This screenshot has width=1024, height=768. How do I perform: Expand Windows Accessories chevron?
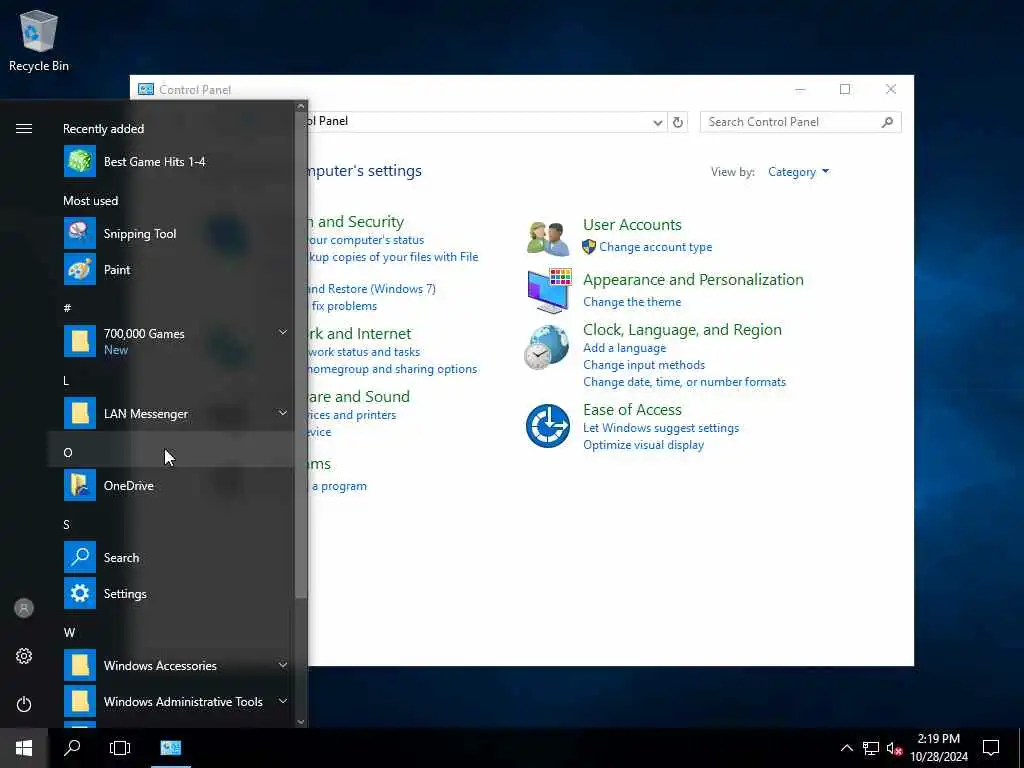tap(283, 665)
